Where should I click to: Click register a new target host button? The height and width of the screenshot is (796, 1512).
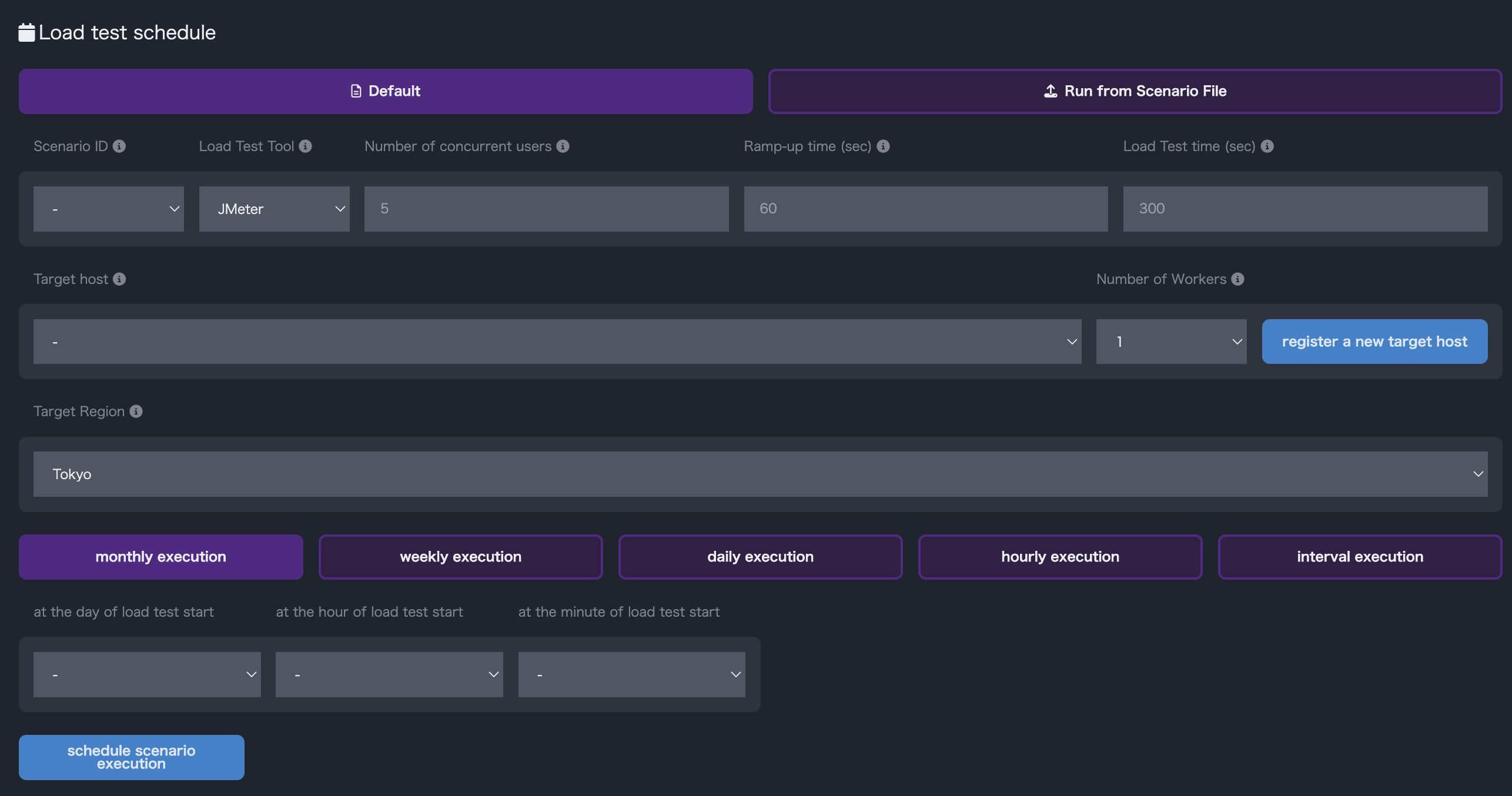coord(1374,342)
